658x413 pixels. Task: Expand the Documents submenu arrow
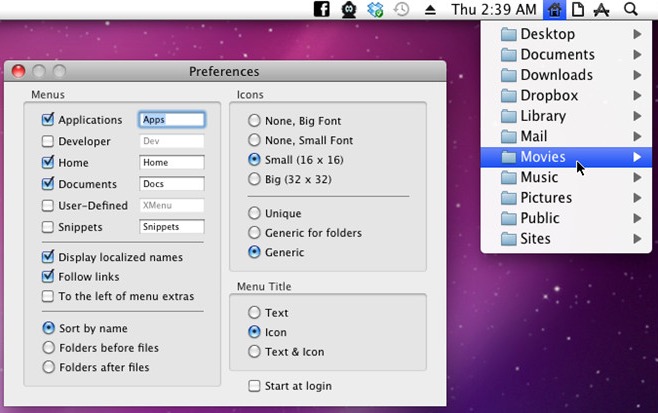point(637,55)
